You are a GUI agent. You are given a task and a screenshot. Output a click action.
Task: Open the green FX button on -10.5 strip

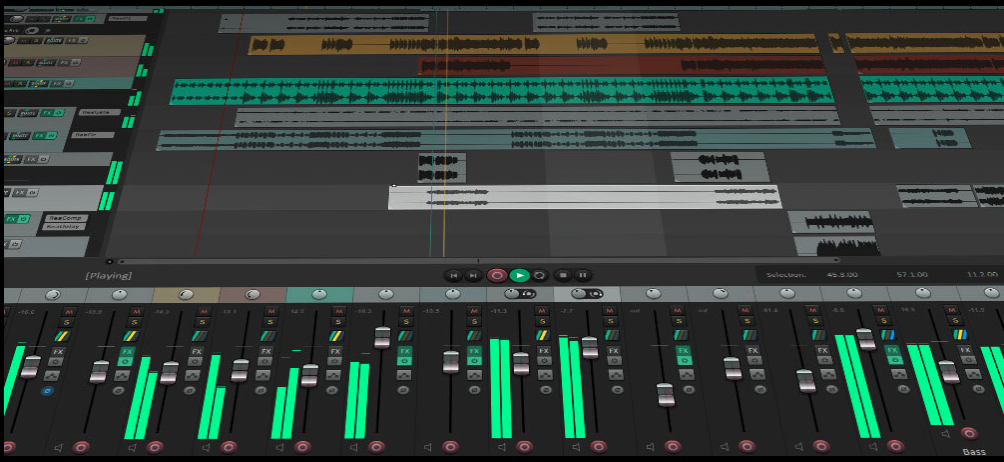pyautogui.click(x=474, y=351)
